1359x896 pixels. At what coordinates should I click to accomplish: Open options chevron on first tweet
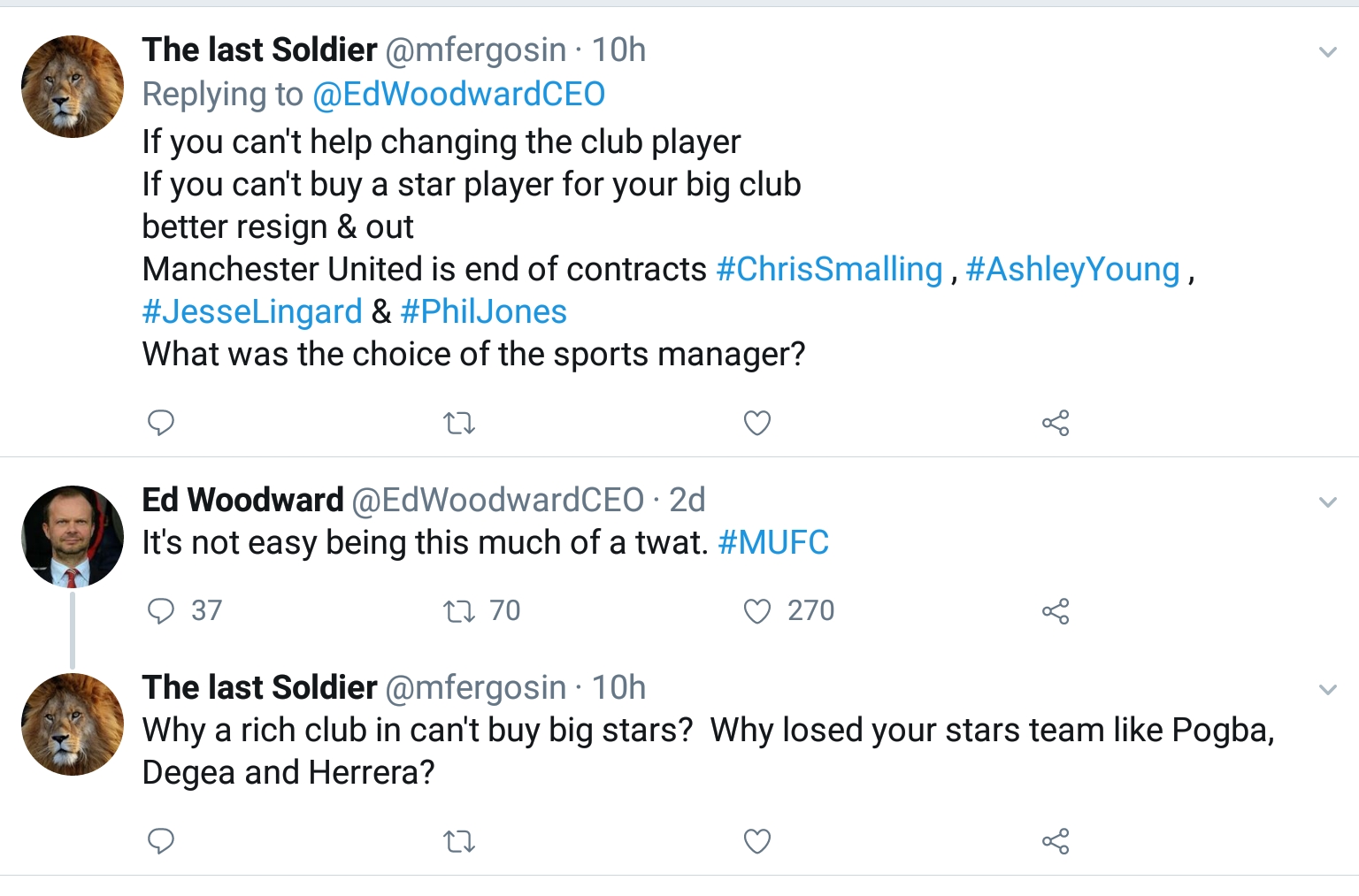1327,52
